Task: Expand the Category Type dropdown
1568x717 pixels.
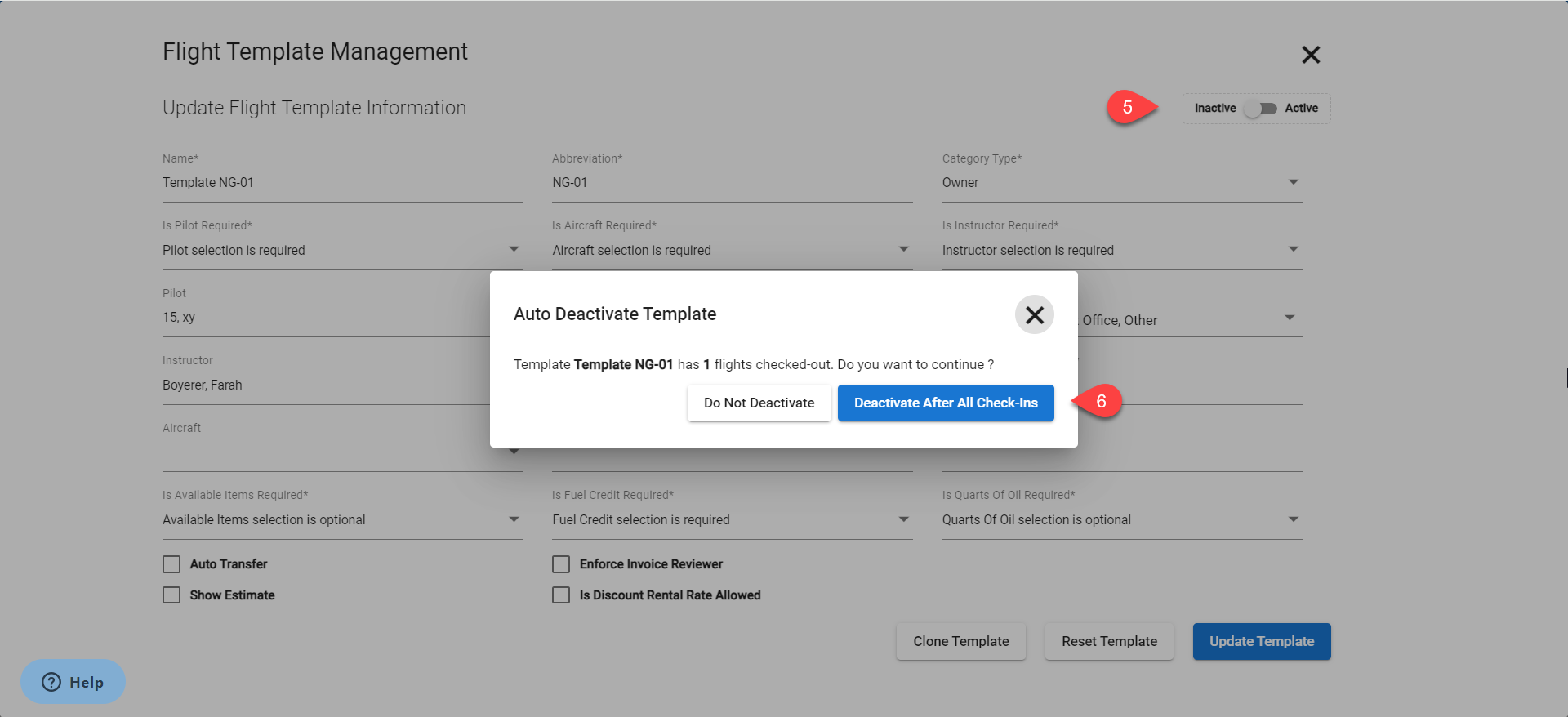Action: (x=1120, y=183)
